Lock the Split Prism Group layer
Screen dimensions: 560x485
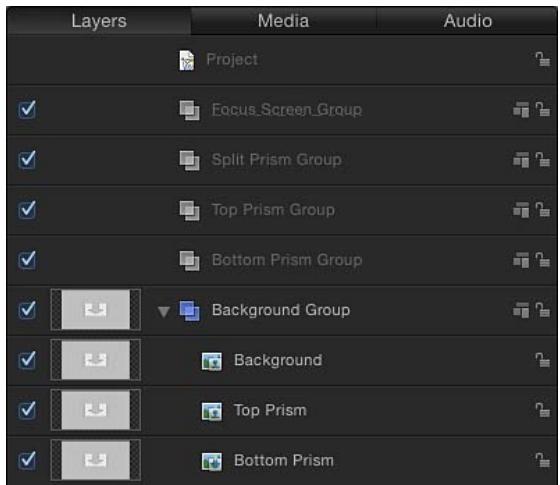(542, 159)
